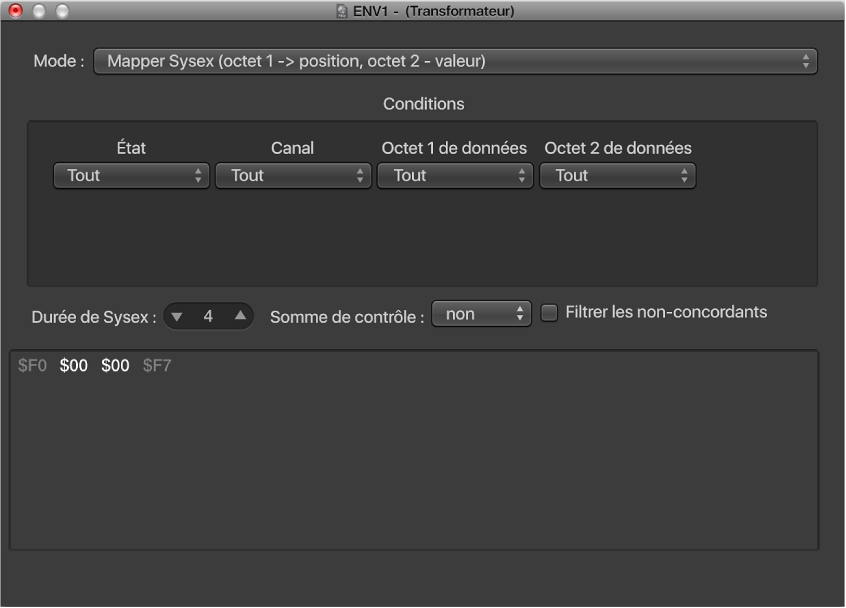The image size is (846, 608).
Task: Minimize the ENV1 window
Action: (38, 11)
